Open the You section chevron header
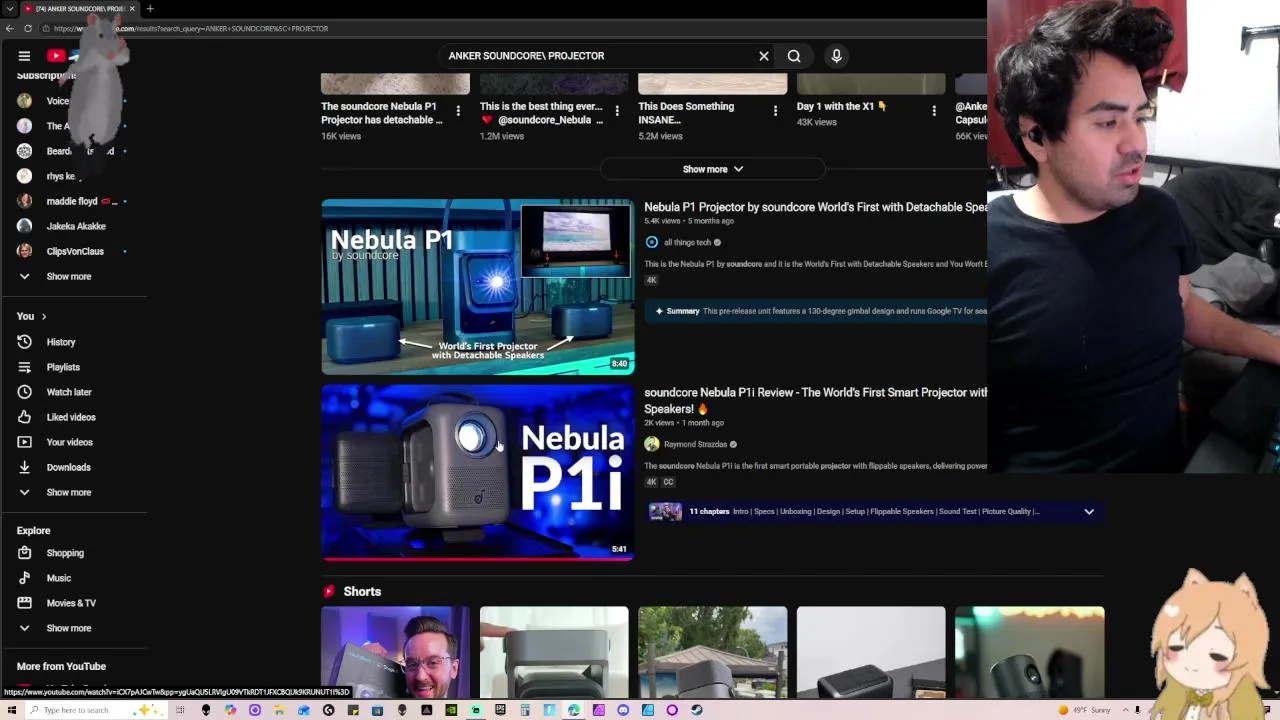1280x720 pixels. tap(32, 316)
